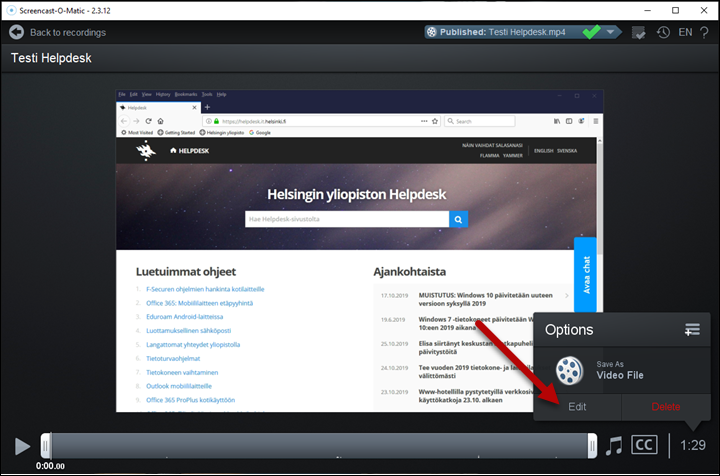720x476 pixels.
Task: Click the film reel Save As icon
Action: [x=569, y=370]
